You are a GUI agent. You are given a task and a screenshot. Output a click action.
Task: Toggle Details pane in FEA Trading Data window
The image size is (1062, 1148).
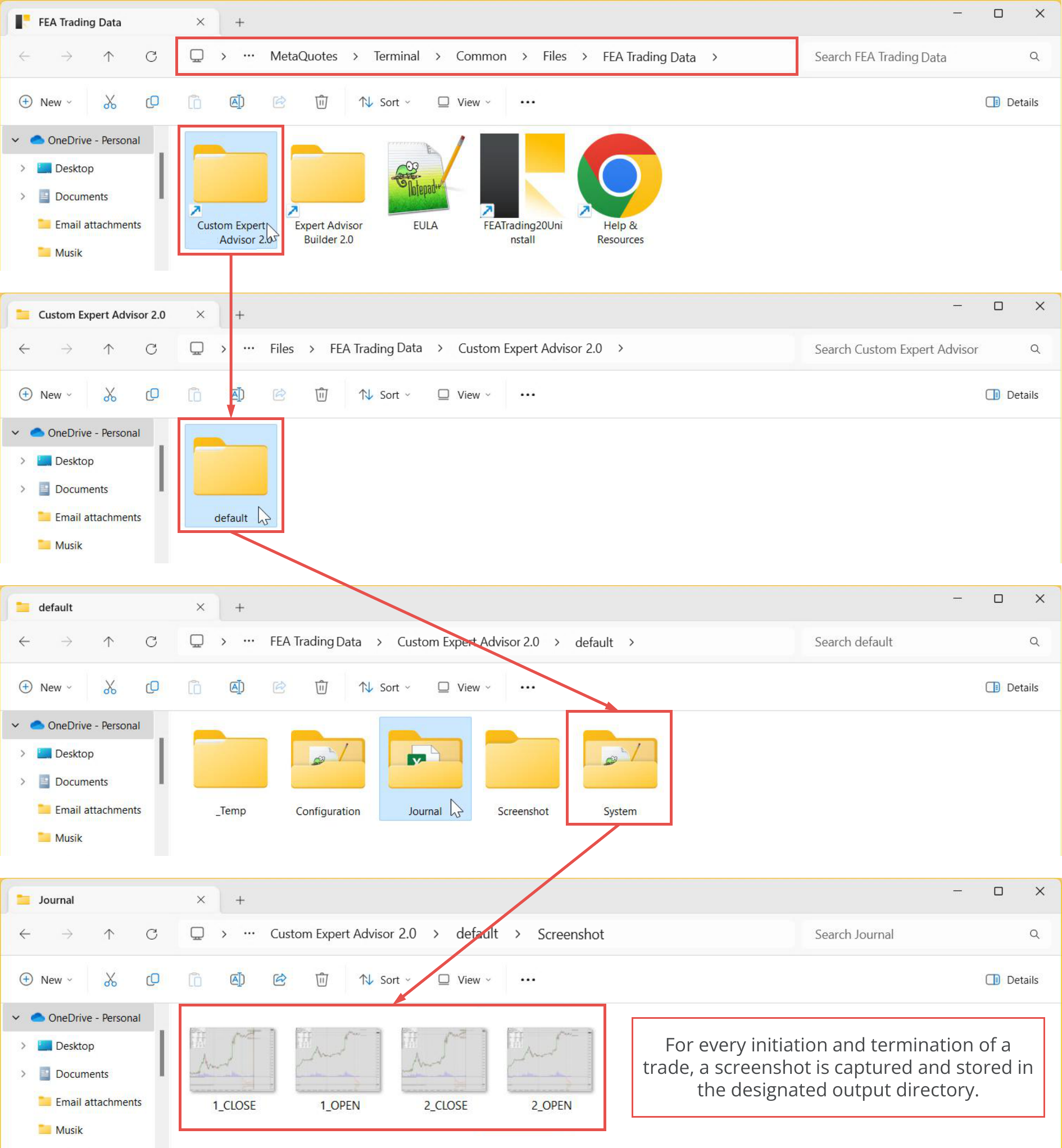[x=1012, y=102]
